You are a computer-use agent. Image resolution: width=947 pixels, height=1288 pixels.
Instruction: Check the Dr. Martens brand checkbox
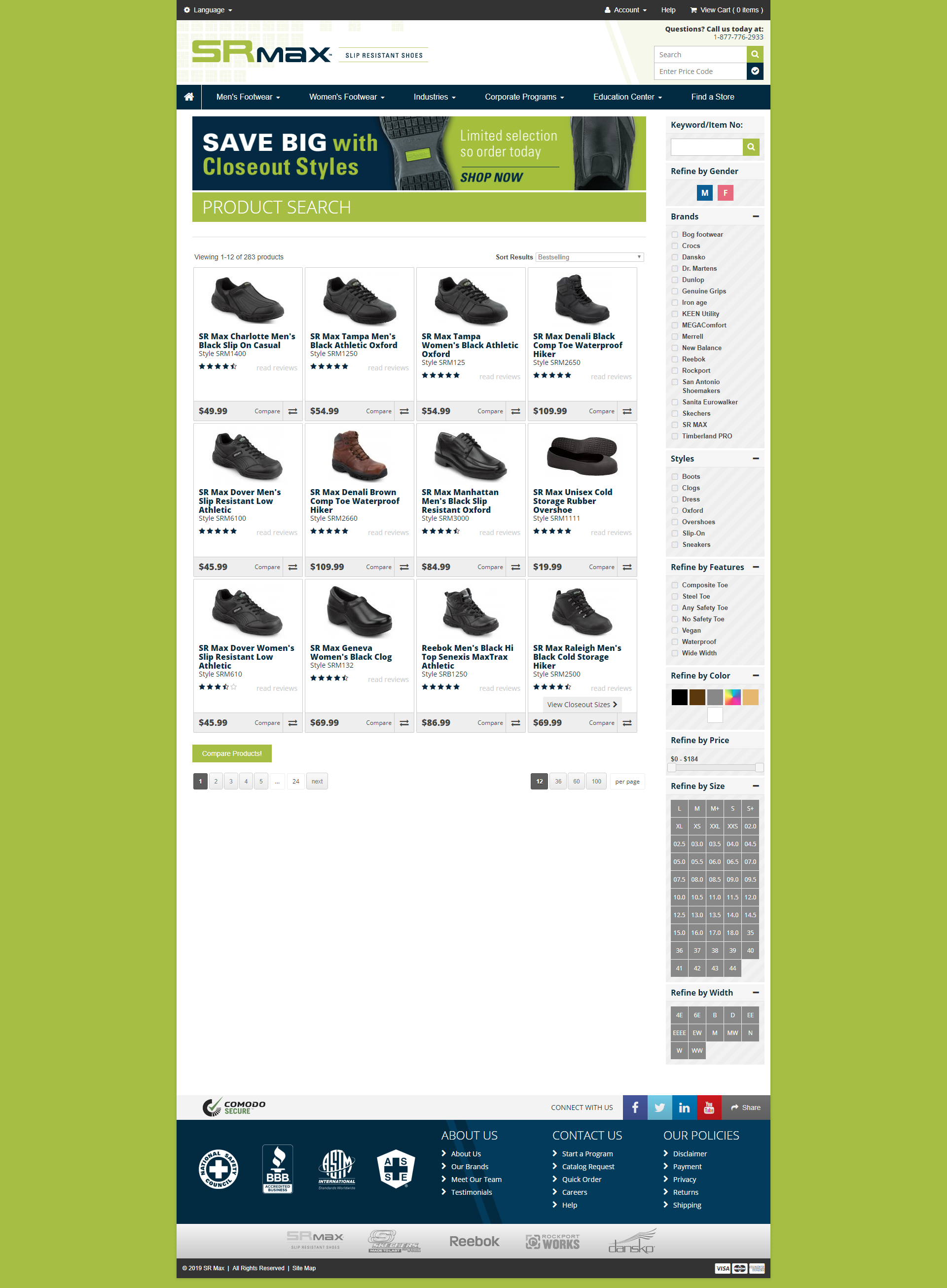pyautogui.click(x=675, y=269)
